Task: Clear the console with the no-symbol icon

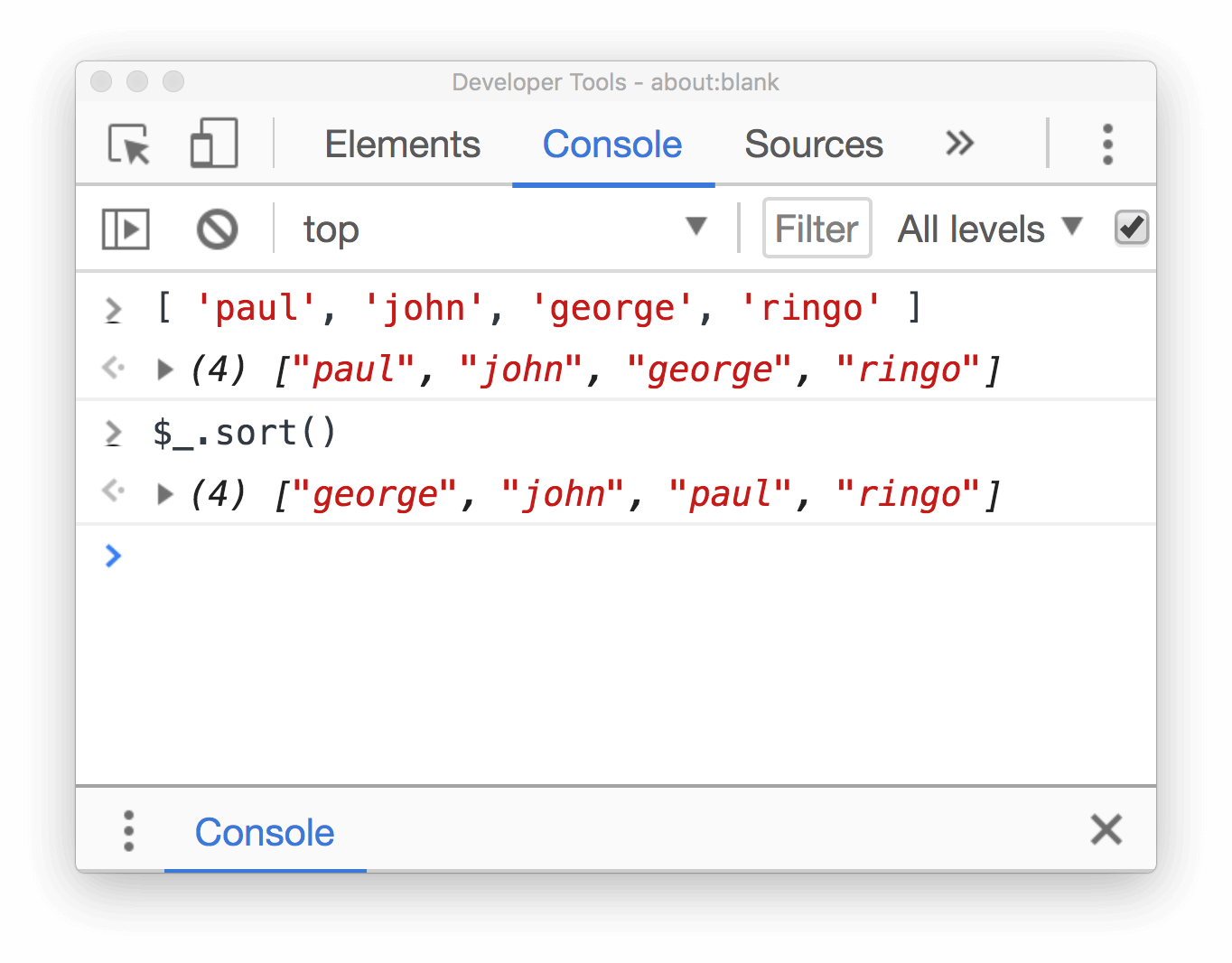Action: 216,229
